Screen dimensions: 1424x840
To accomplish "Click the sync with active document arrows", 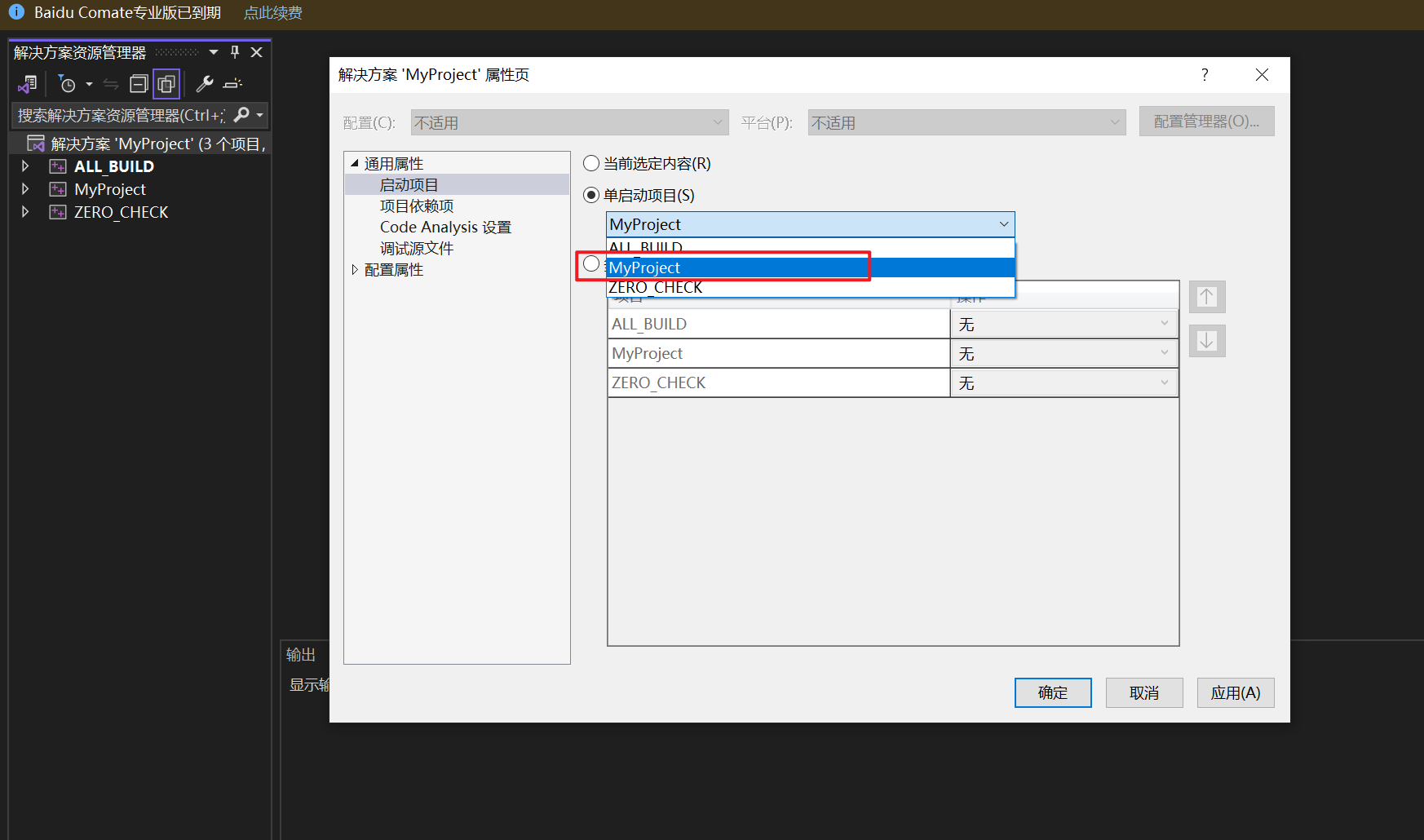I will coord(111,84).
